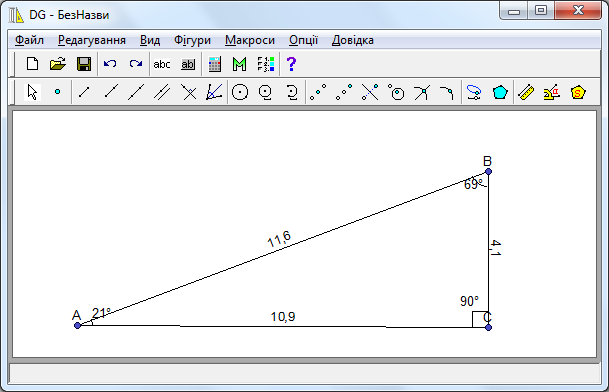Select the ruler Measure distance tool
This screenshot has width=609, height=392.
click(x=526, y=92)
